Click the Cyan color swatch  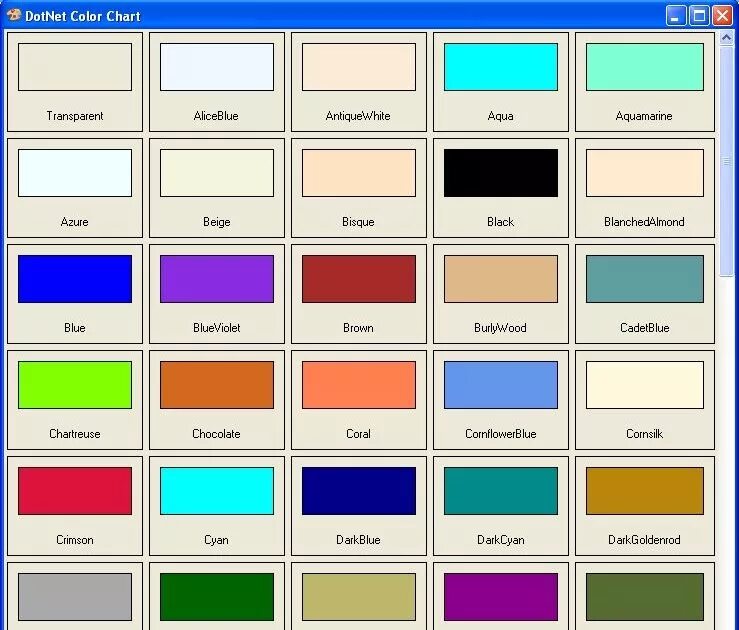(x=217, y=491)
